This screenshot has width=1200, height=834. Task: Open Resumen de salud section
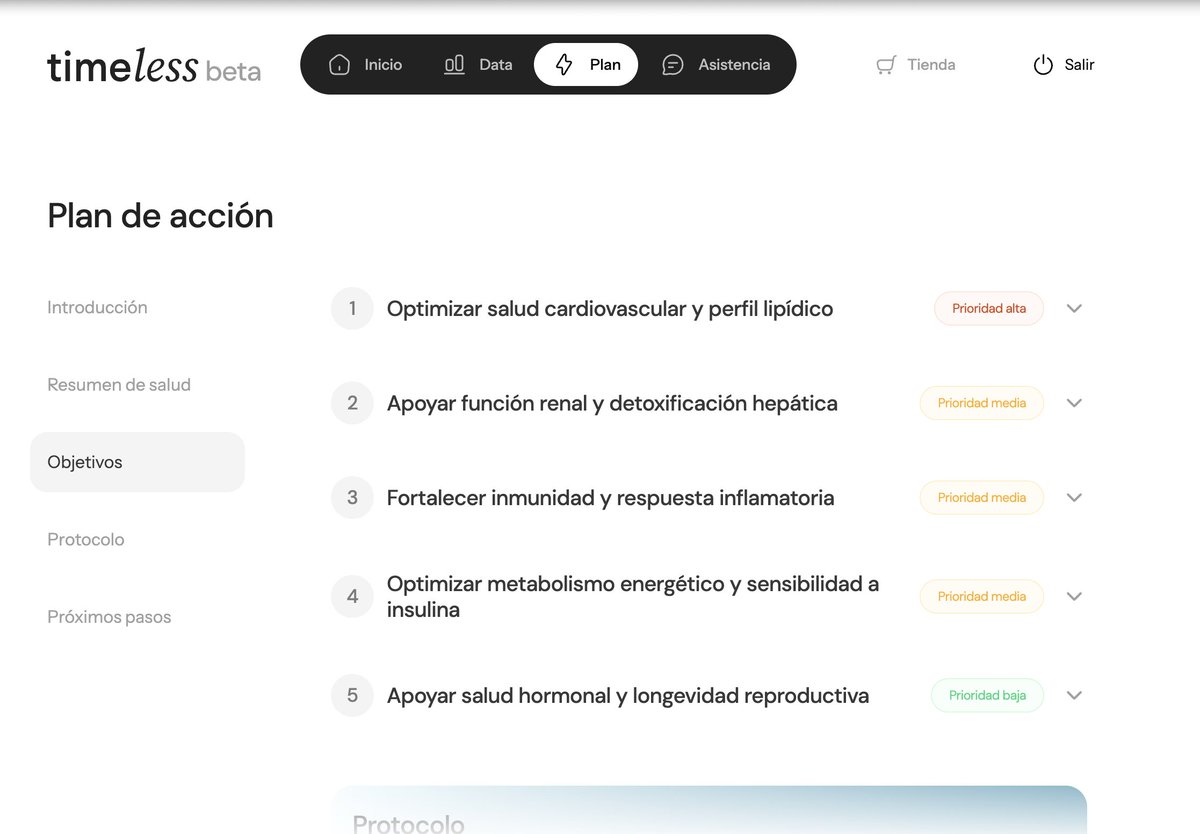pos(119,385)
